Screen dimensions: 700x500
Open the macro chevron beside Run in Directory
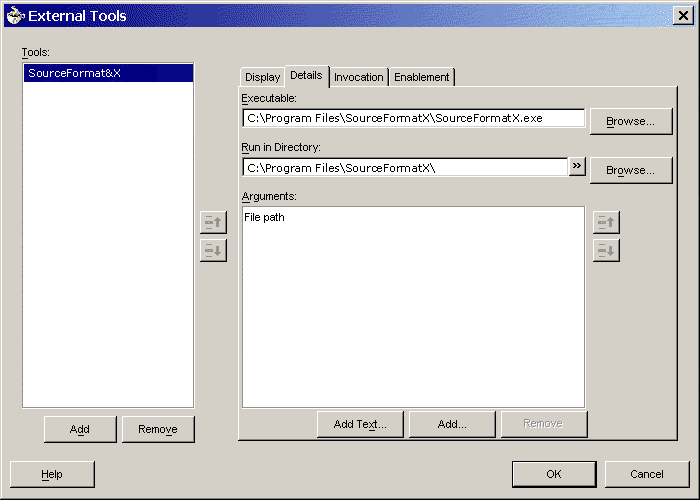point(577,167)
